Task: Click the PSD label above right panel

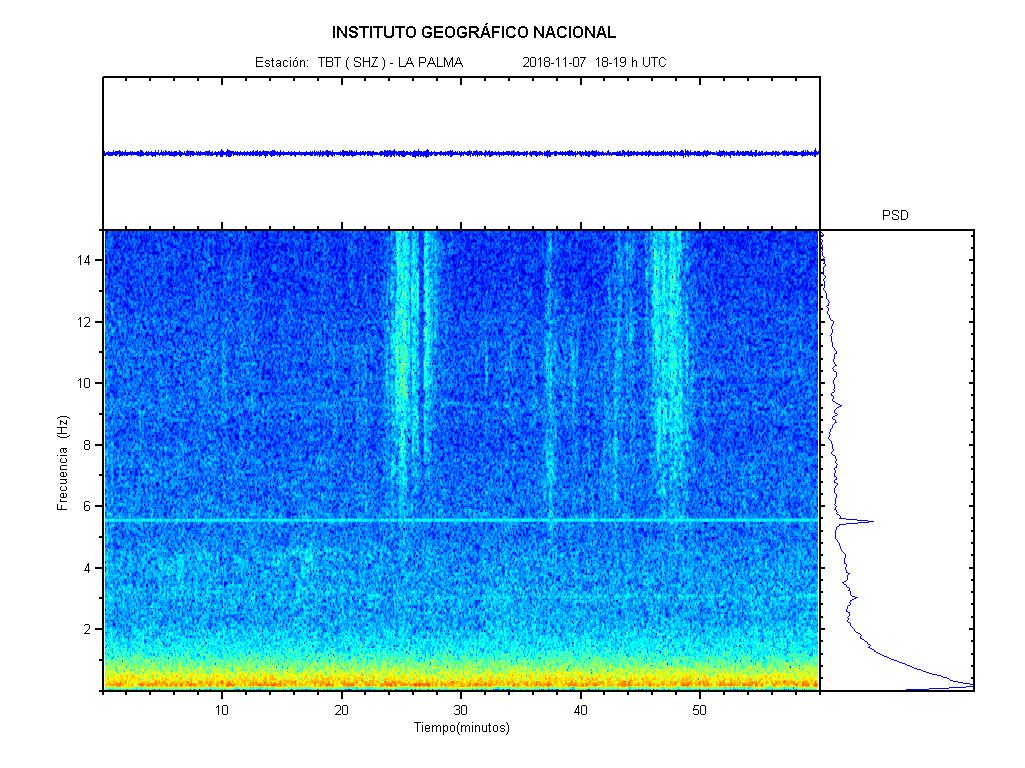Action: (895, 215)
